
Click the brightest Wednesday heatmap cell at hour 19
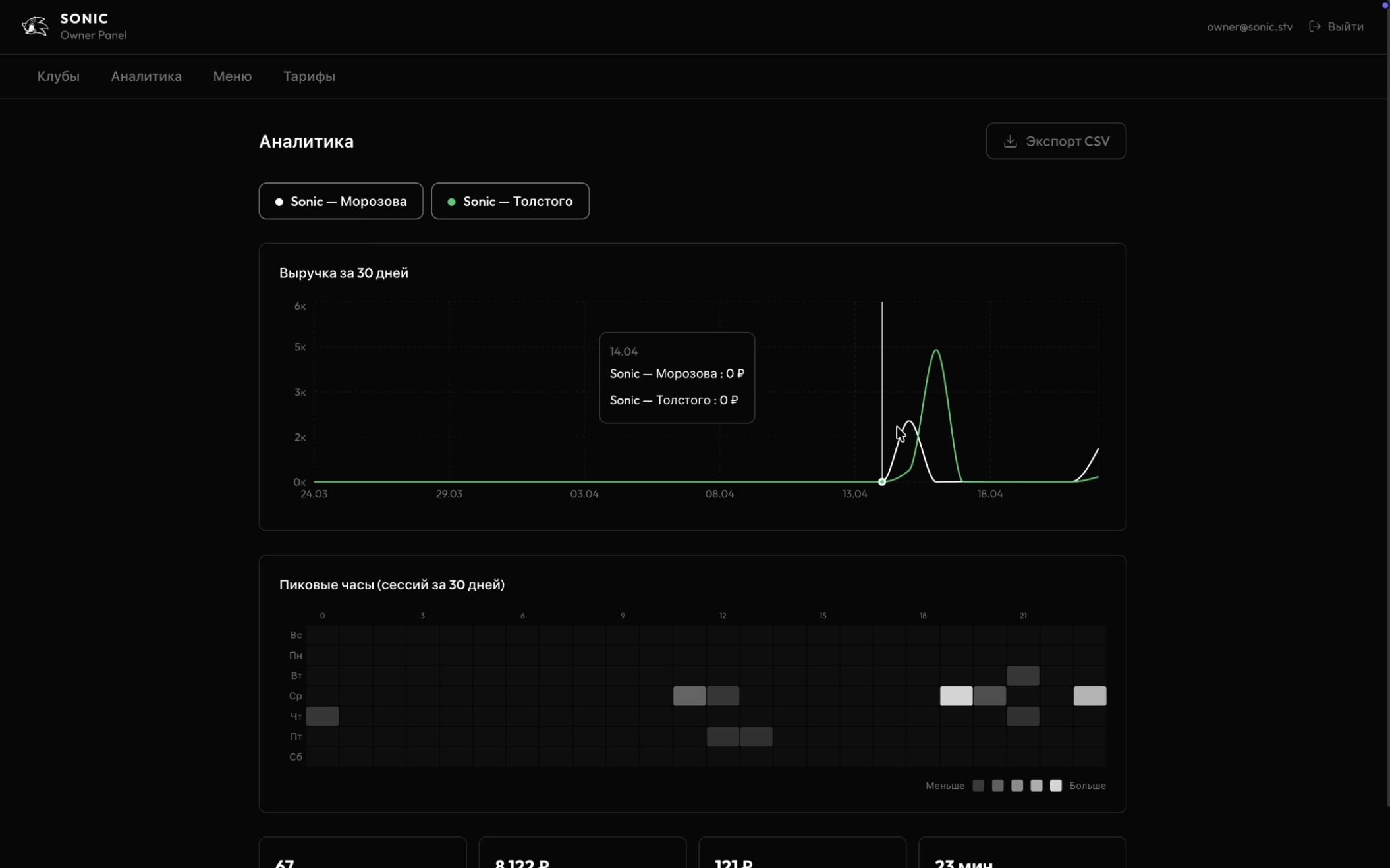point(955,695)
